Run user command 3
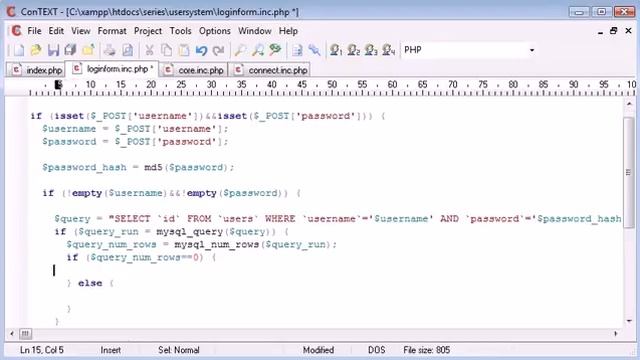The image size is (640, 360). [371, 50]
